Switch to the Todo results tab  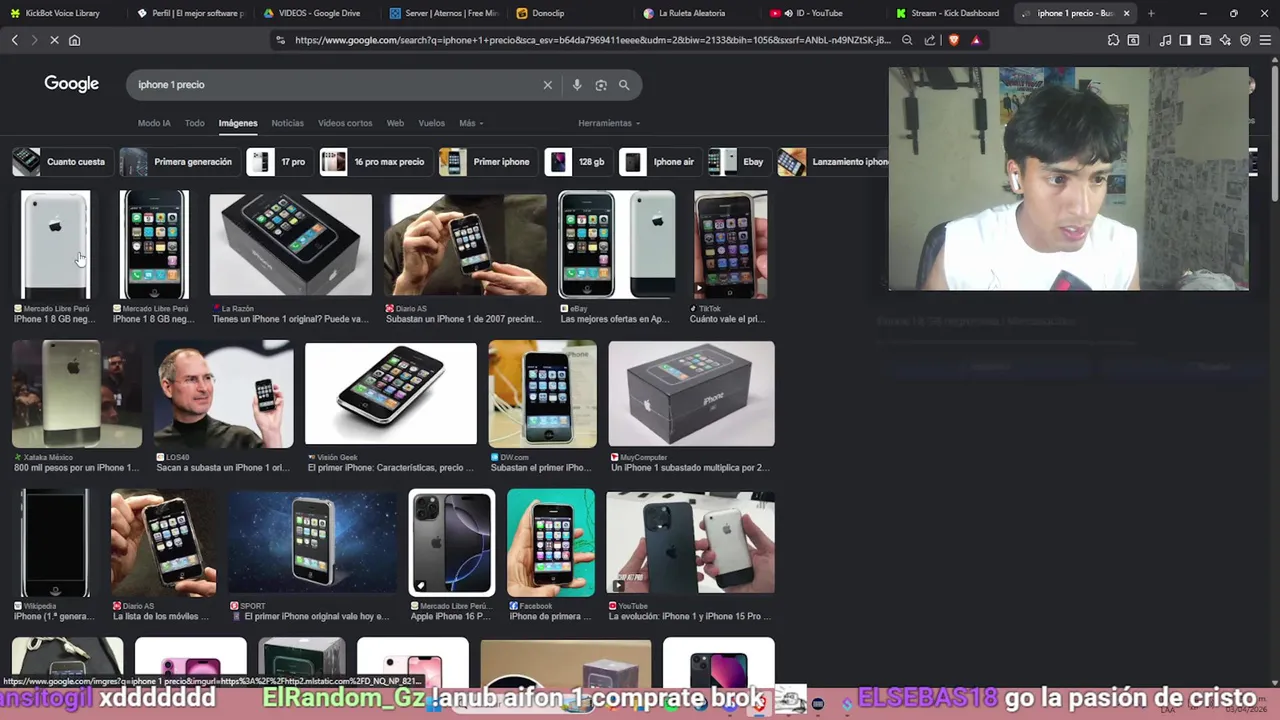194,123
